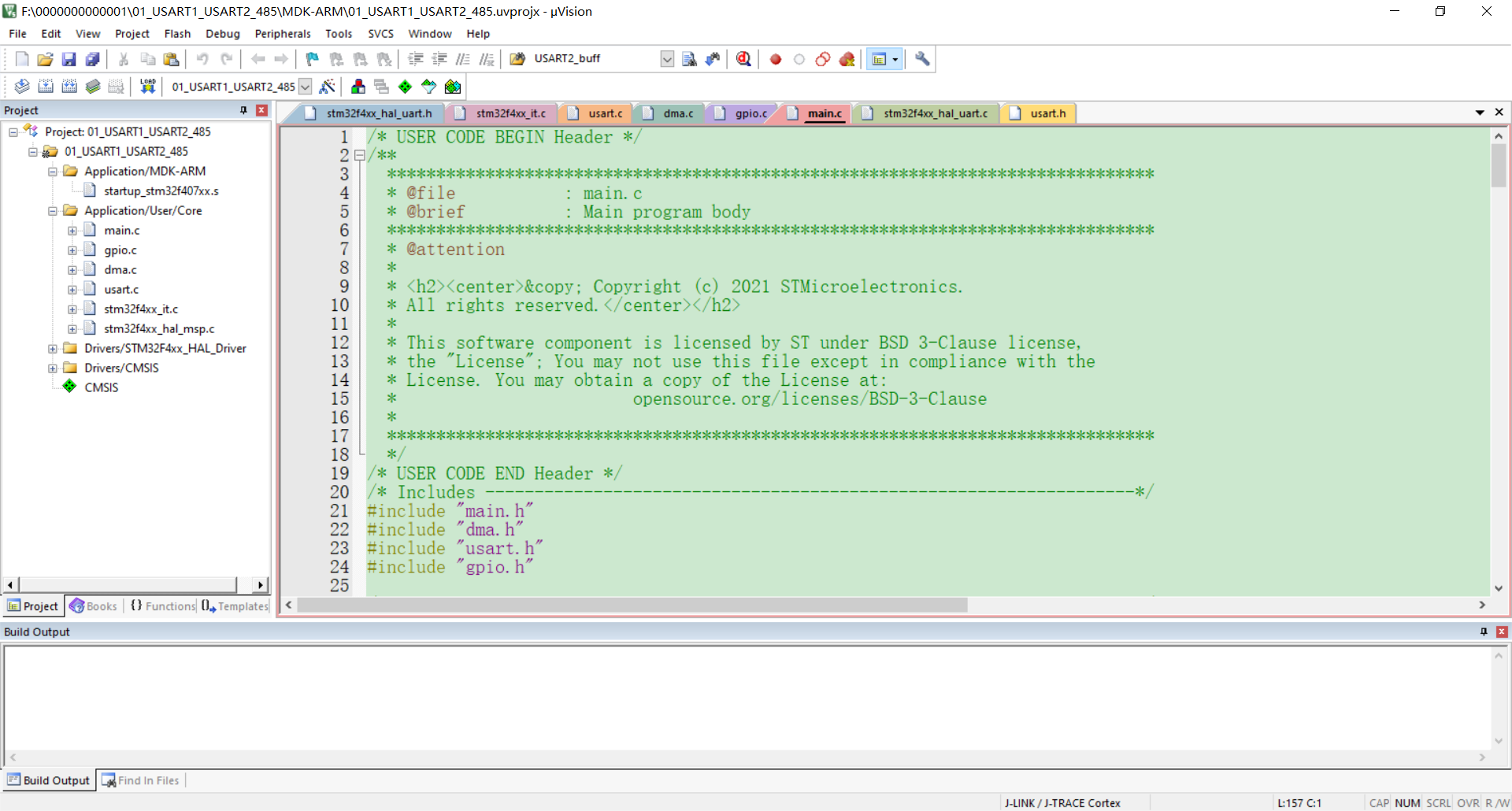Start the debug session with the magnifier icon
This screenshot has height=811, width=1512.
pyautogui.click(x=743, y=59)
